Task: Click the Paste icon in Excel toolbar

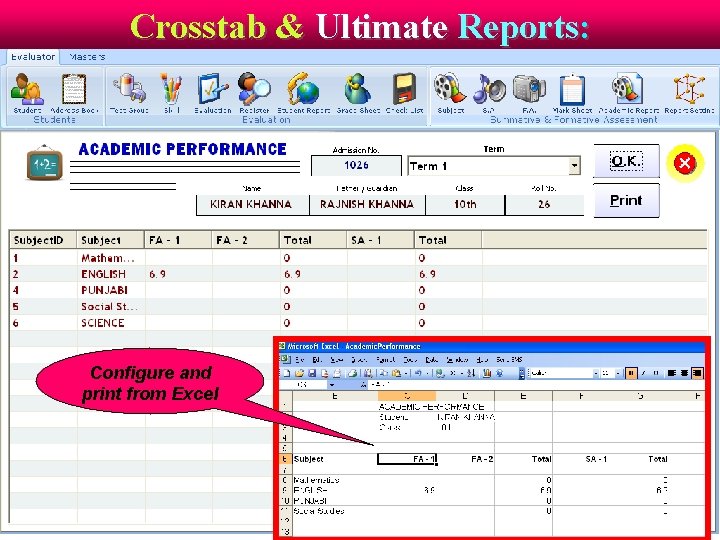Action: coord(396,373)
